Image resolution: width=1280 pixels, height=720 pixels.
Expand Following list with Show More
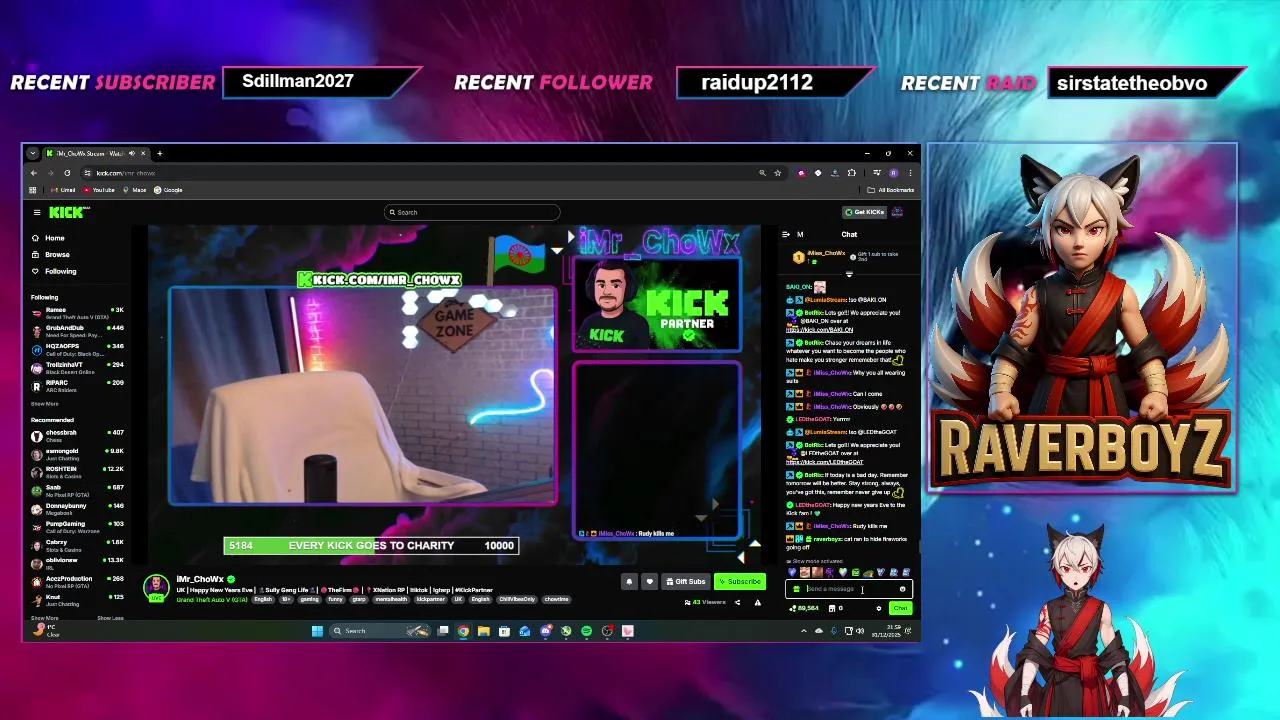click(x=44, y=404)
